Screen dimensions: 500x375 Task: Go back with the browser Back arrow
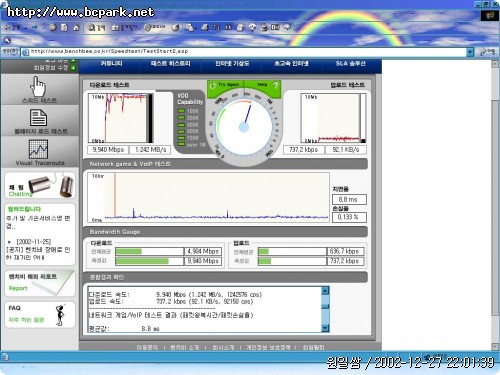point(13,27)
